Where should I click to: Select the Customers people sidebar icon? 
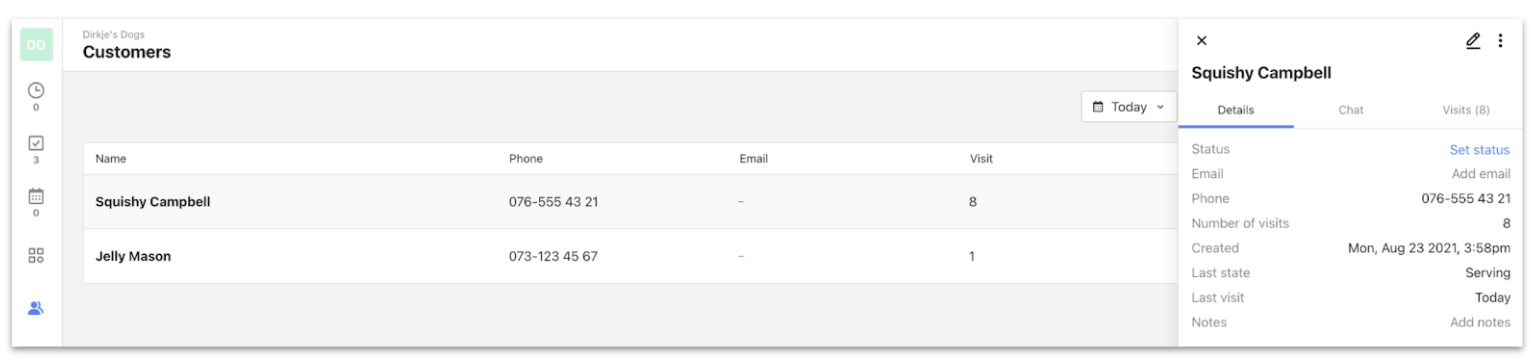tap(36, 308)
